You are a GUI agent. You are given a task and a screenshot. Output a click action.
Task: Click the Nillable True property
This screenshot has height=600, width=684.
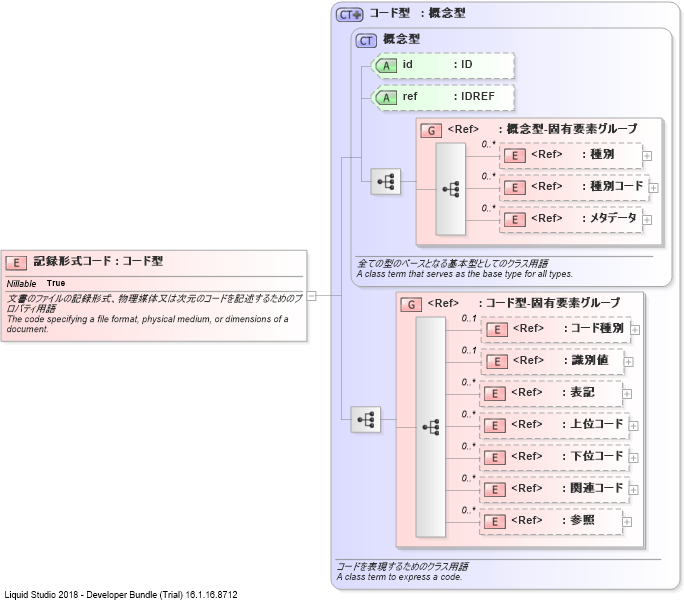[36, 283]
